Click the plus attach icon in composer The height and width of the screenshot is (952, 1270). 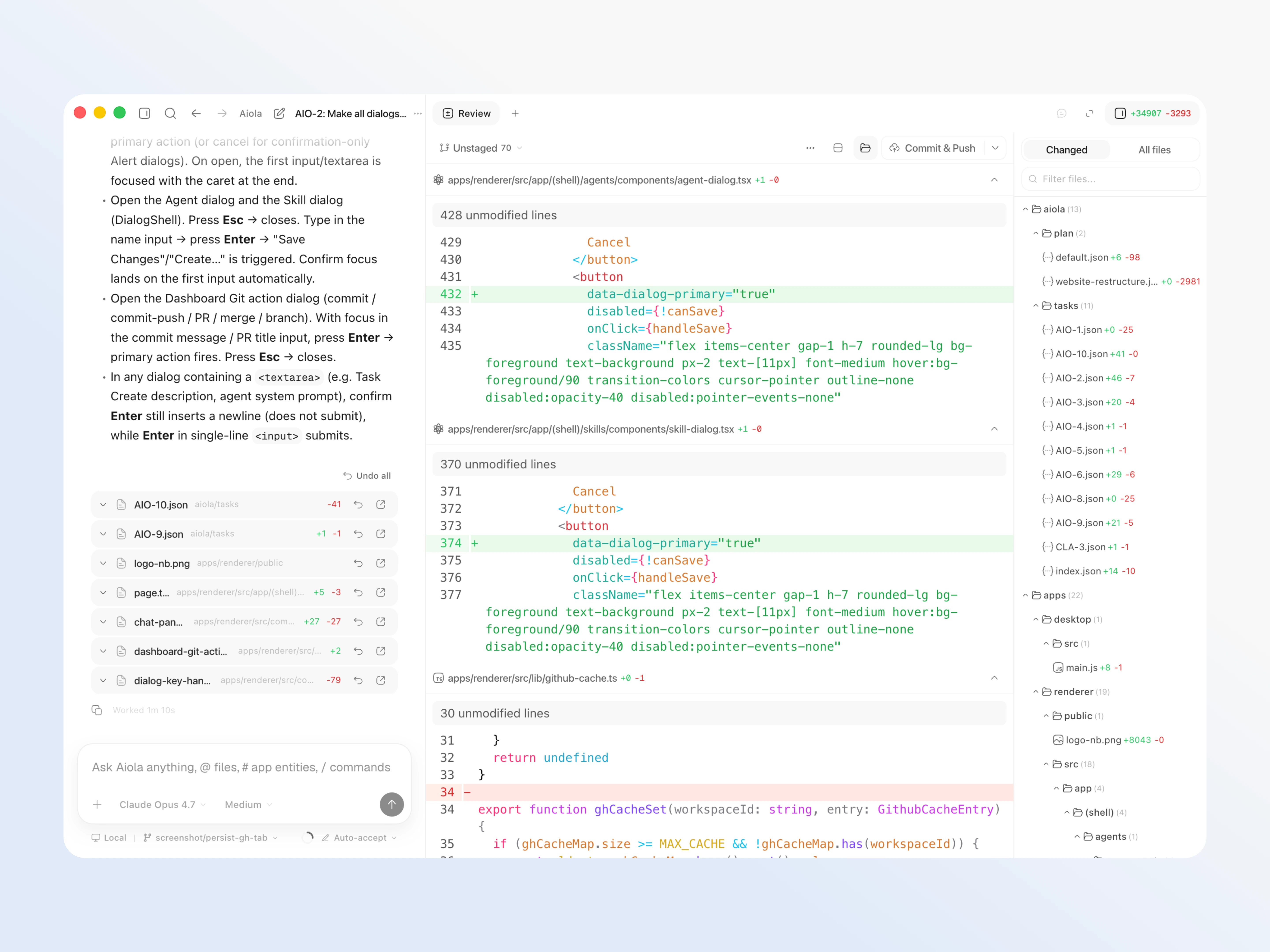coord(97,805)
